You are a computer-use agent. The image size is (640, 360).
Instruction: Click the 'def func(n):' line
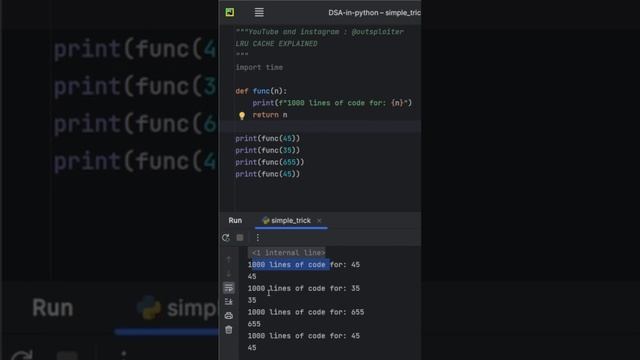[x=261, y=91]
